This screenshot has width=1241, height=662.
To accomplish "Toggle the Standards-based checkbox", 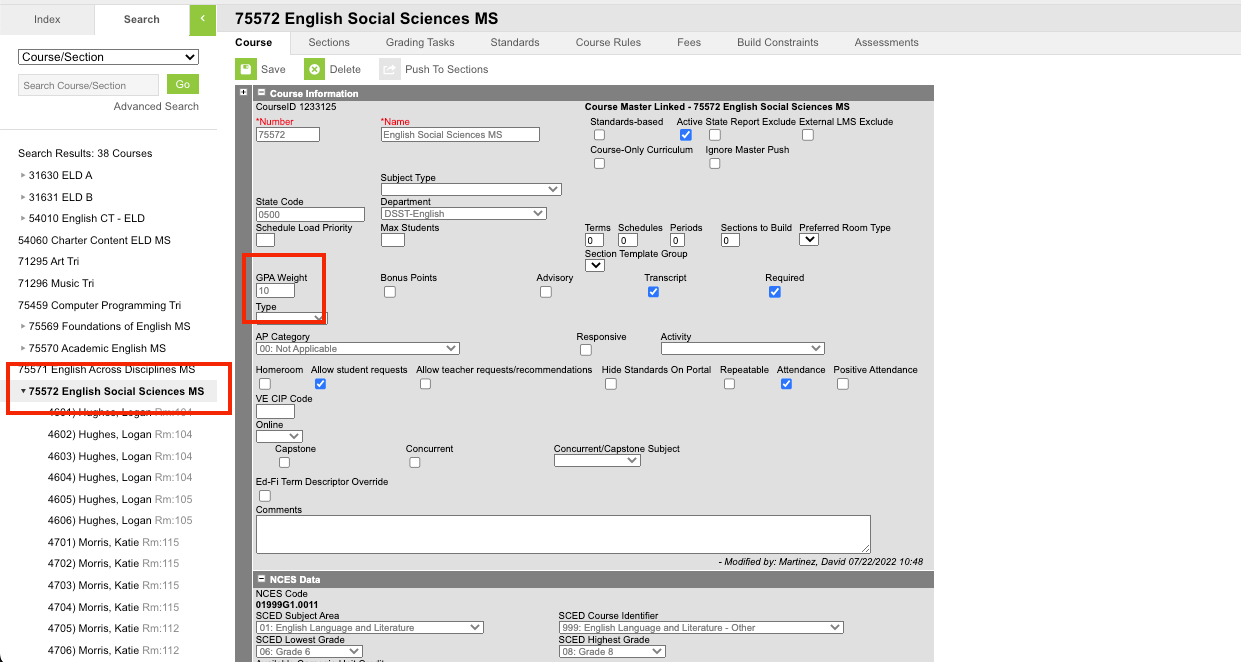I will pos(599,135).
